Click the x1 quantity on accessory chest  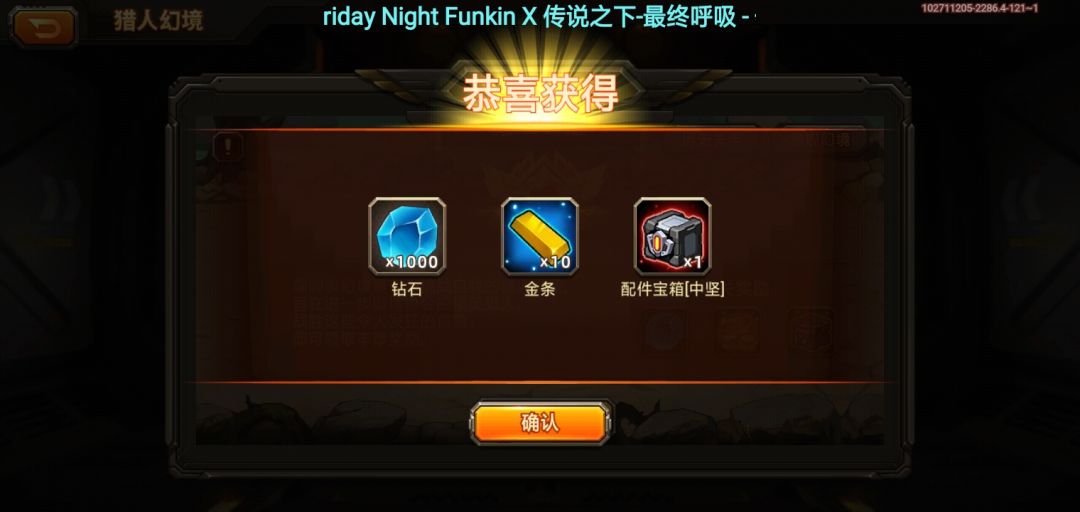click(692, 262)
